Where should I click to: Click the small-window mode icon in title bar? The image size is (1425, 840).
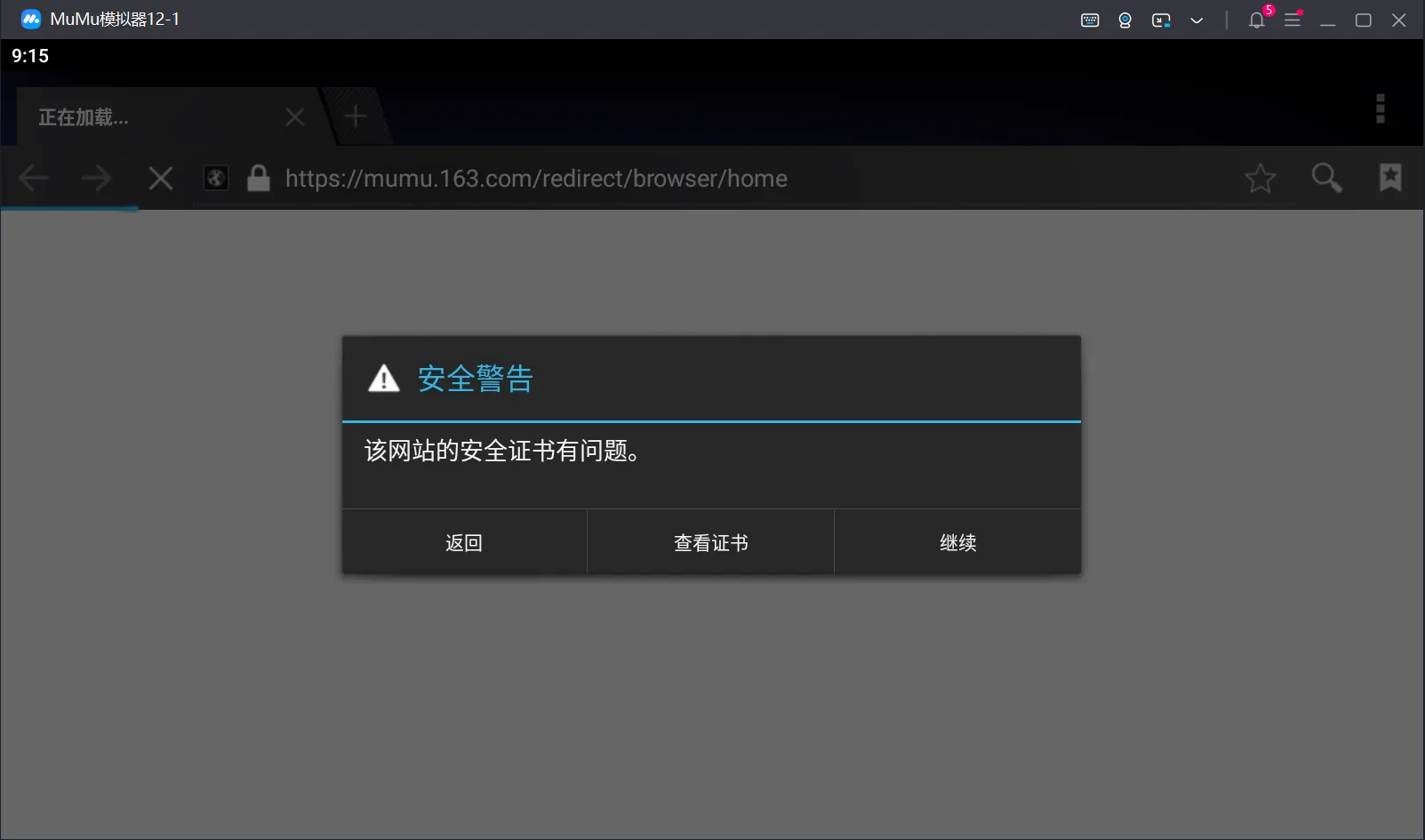(x=1161, y=20)
